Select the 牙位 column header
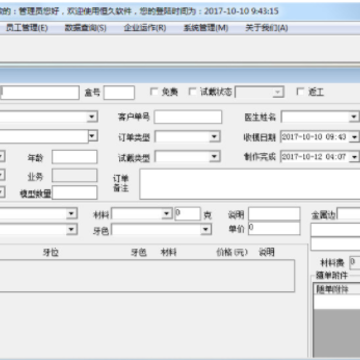The height and width of the screenshot is (360, 360). coord(50,252)
